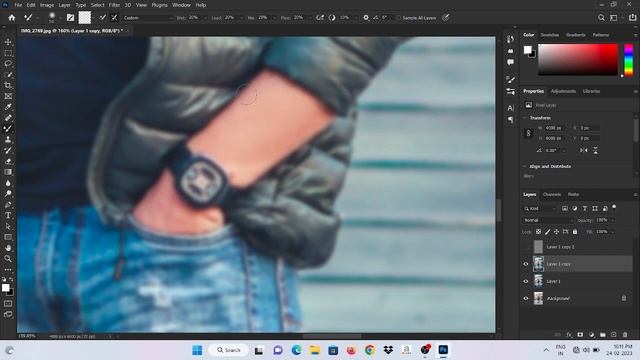Switch to the Swatches tab
Image resolution: width=640 pixels, height=360 pixels.
pyautogui.click(x=550, y=35)
